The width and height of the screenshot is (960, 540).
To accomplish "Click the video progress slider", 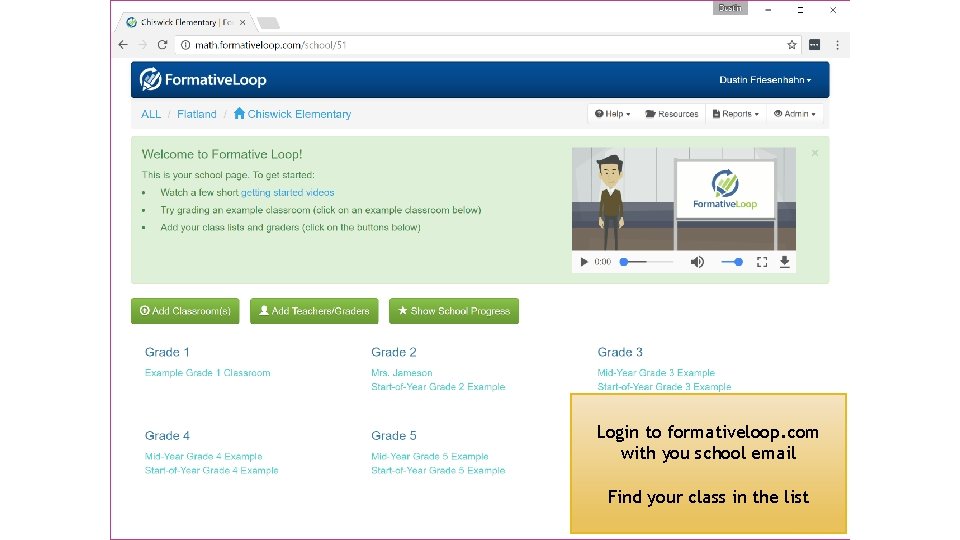I will point(646,262).
